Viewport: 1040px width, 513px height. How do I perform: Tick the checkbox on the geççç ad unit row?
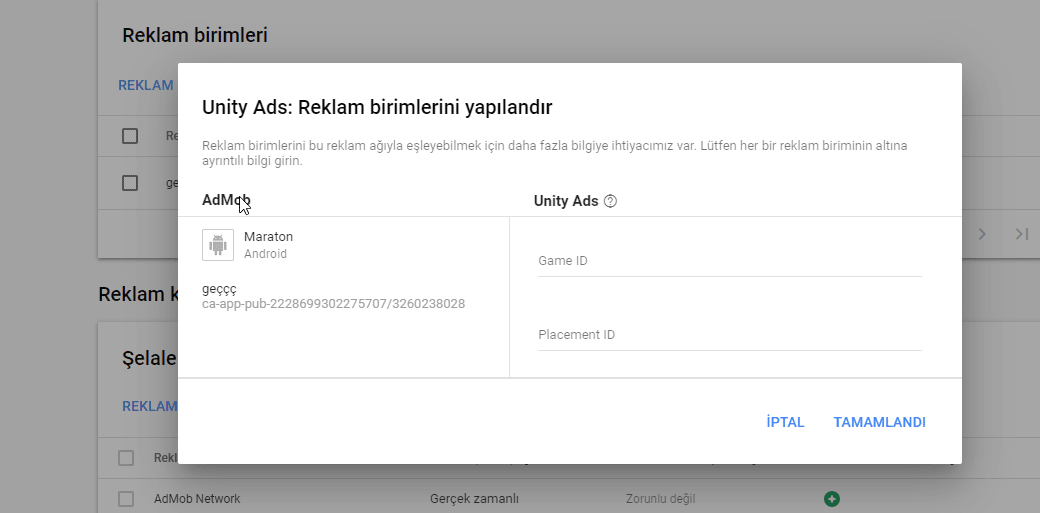click(130, 183)
